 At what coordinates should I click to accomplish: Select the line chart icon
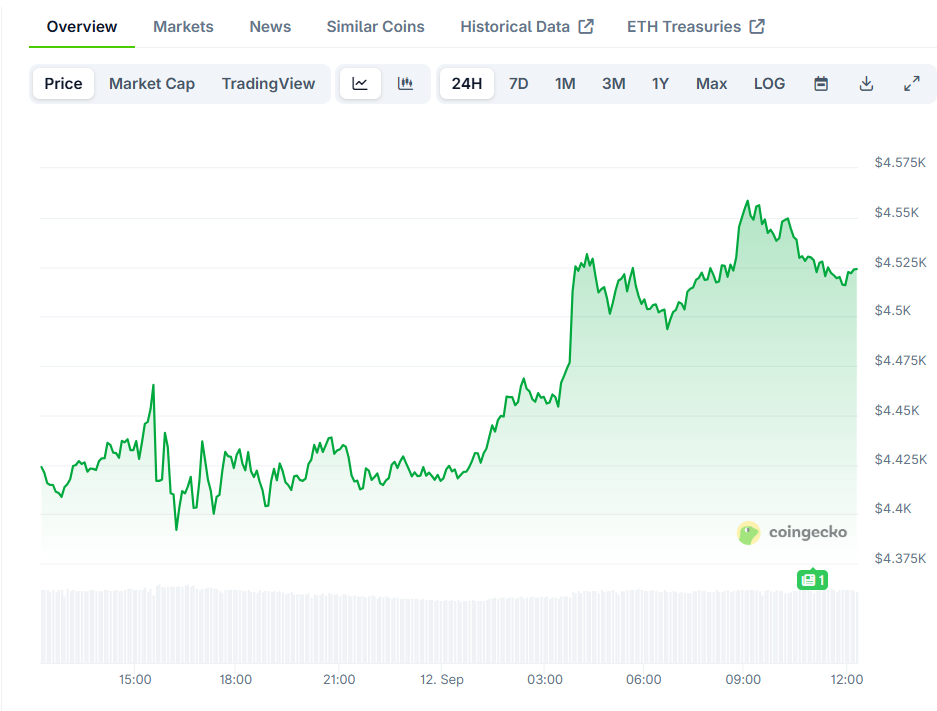click(359, 83)
